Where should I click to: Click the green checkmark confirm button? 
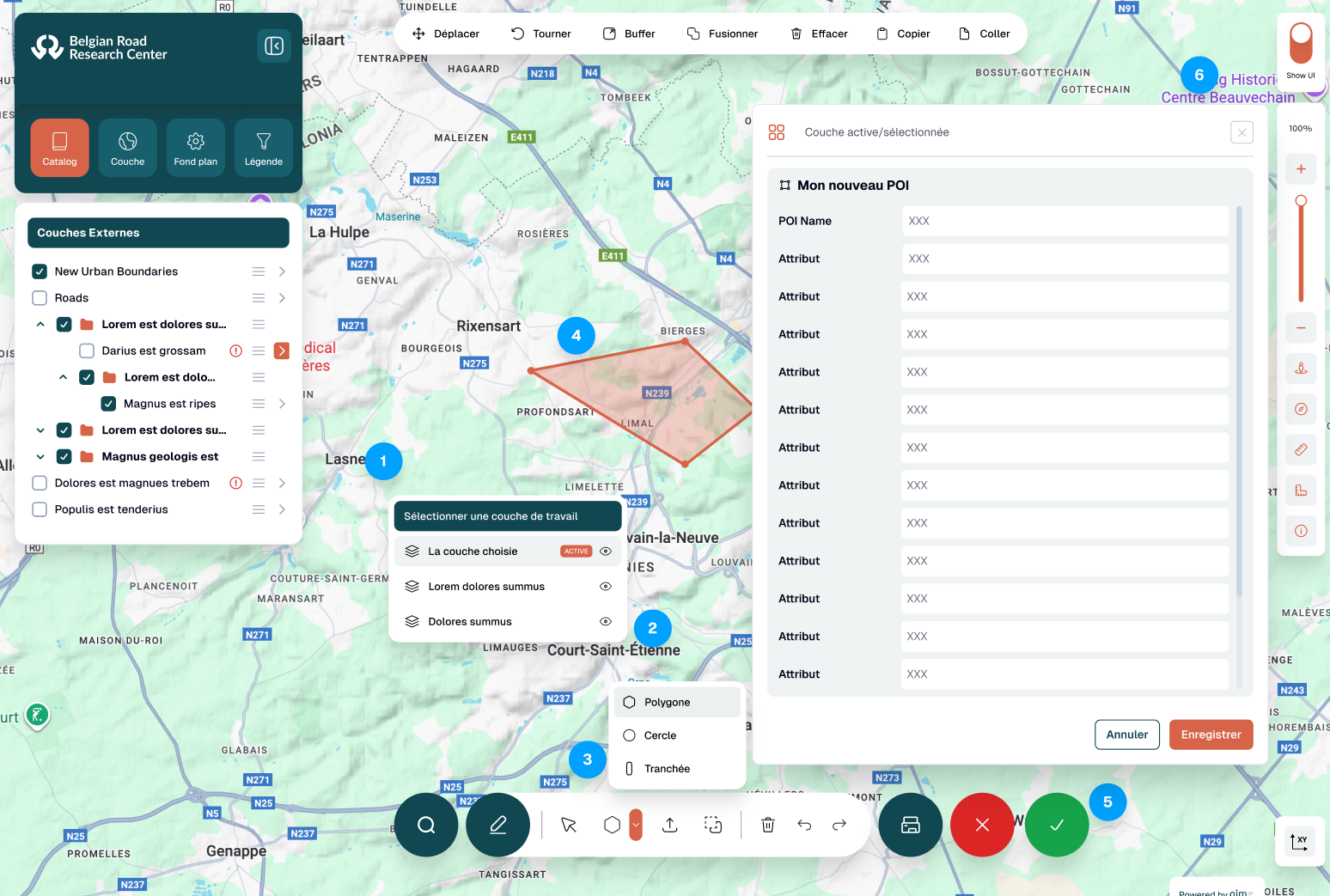tap(1057, 825)
